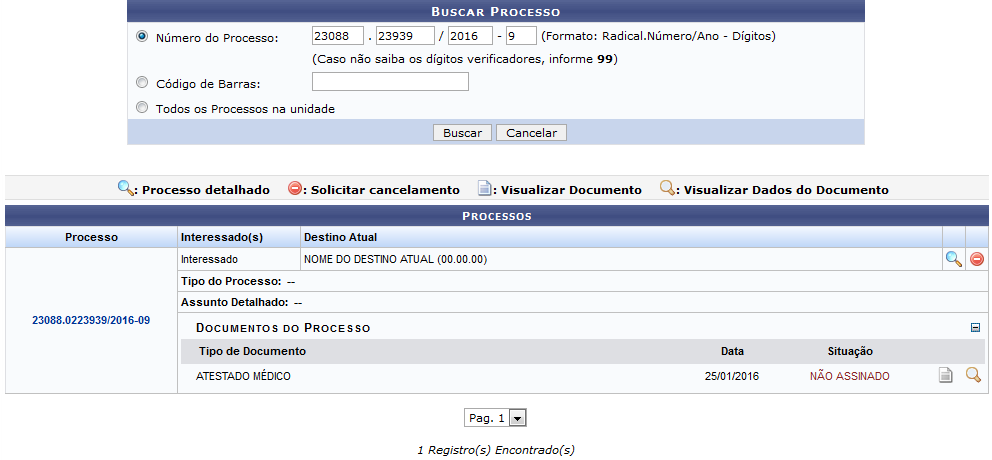Choose 'Todos os Processos na unidade' option
Screen dimensions: 992x460
pyautogui.click(x=142, y=108)
